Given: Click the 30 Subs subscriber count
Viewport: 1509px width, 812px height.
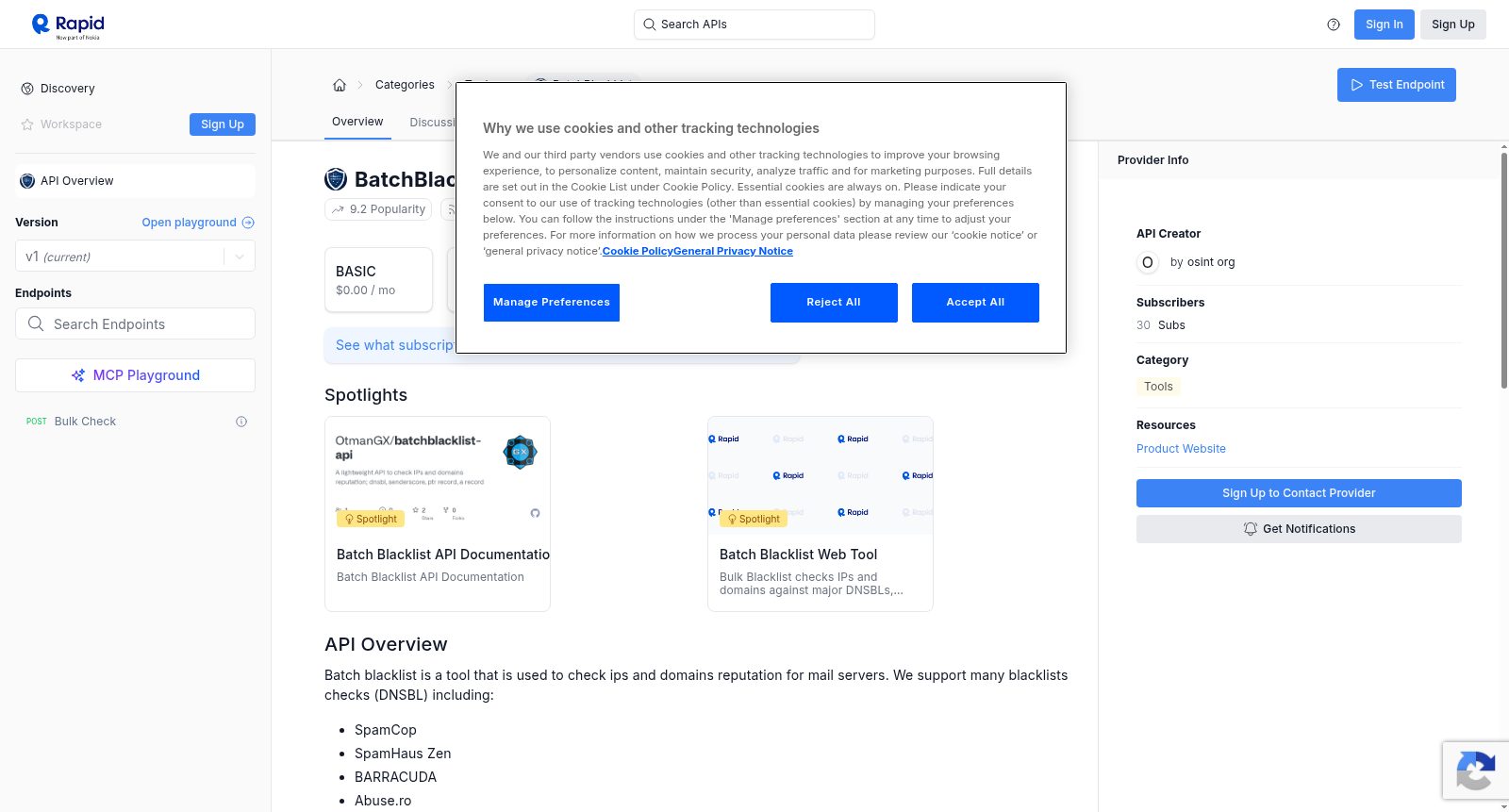Looking at the screenshot, I should (1161, 325).
